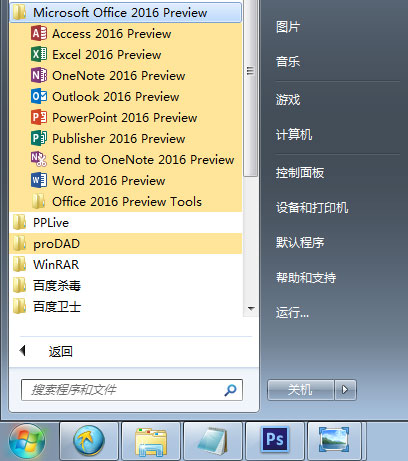The image size is (408, 461).
Task: Open the blue bird browser taskbar icon
Action: [89, 441]
